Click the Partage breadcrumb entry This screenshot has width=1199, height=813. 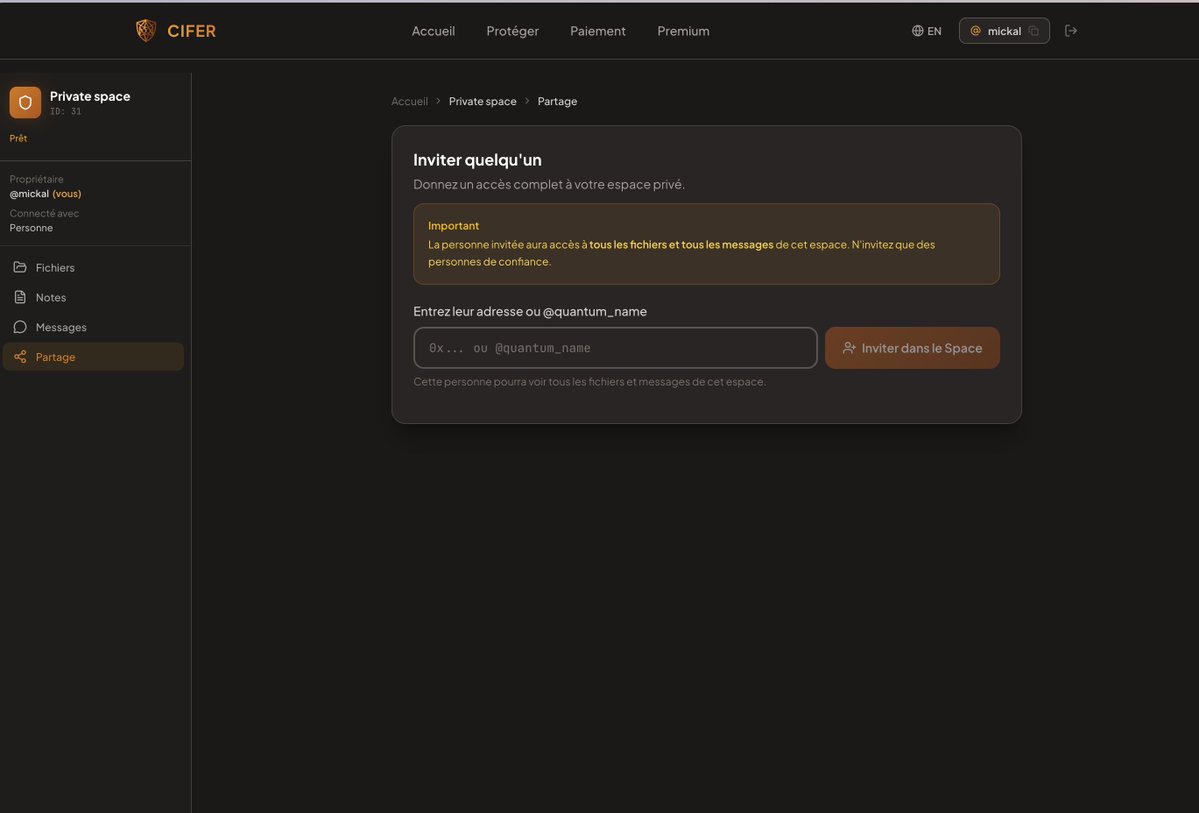(557, 101)
